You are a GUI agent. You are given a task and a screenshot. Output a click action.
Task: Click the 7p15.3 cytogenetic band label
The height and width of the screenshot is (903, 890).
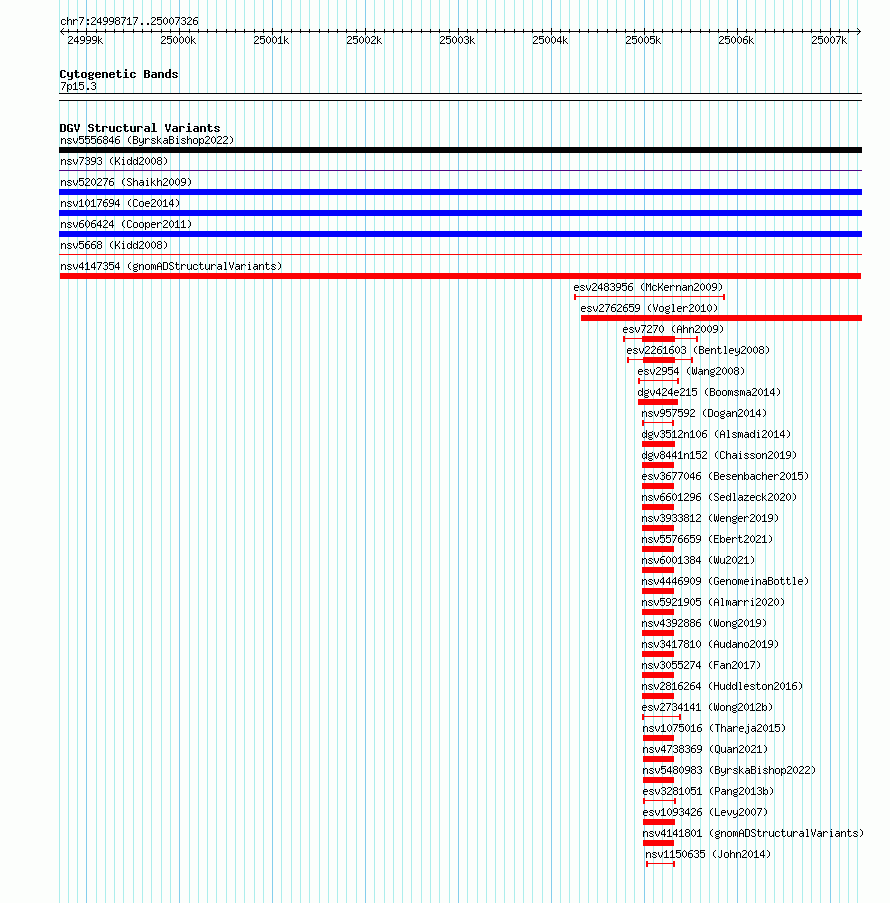coord(78,87)
